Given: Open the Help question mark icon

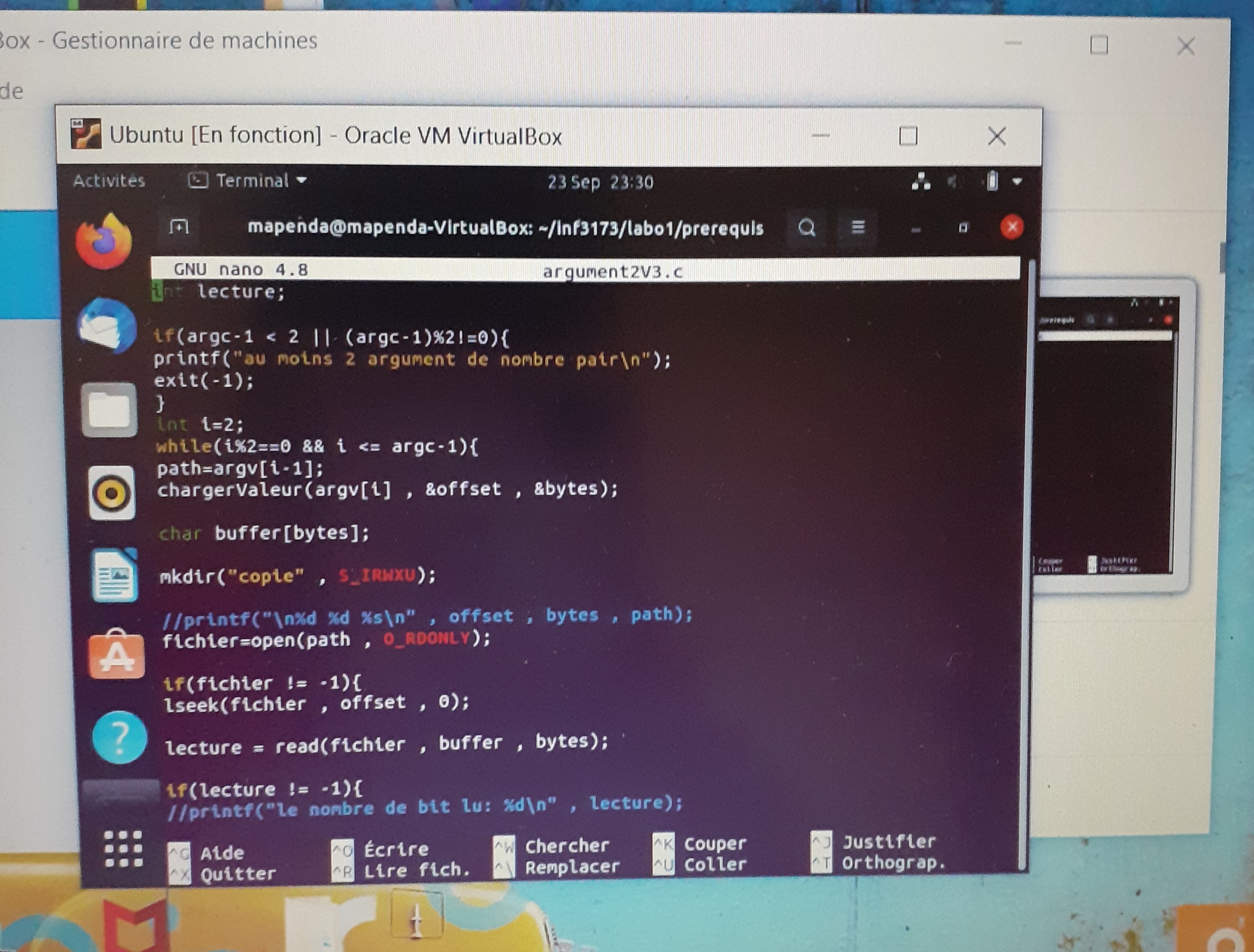Looking at the screenshot, I should [120, 738].
